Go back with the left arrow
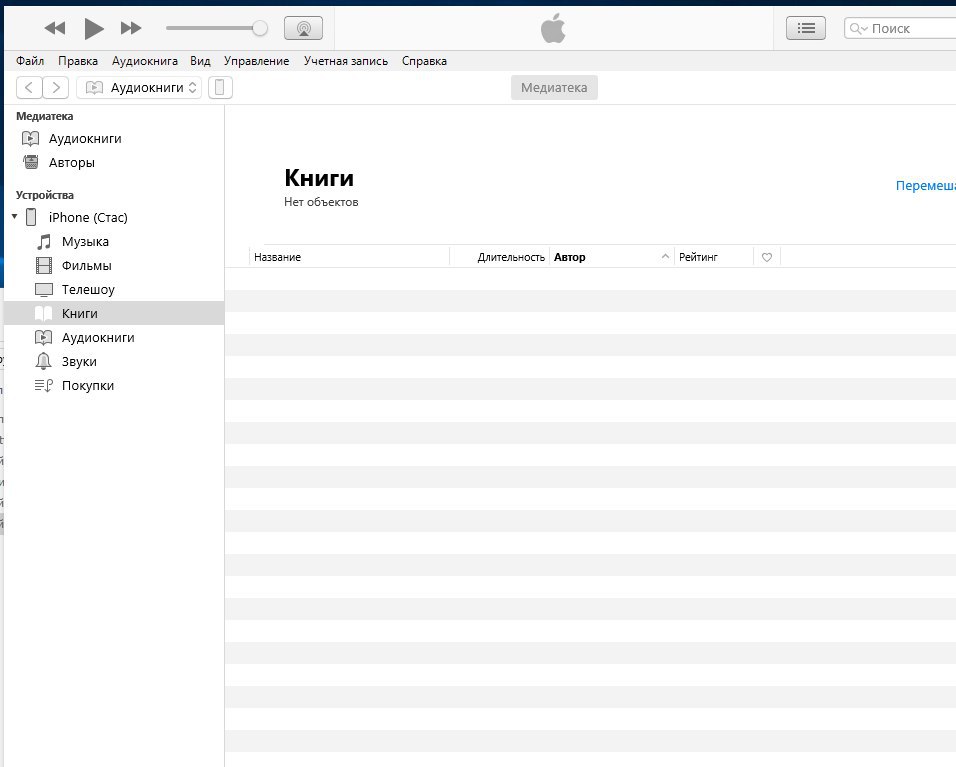This screenshot has width=956, height=767. pyautogui.click(x=29, y=88)
